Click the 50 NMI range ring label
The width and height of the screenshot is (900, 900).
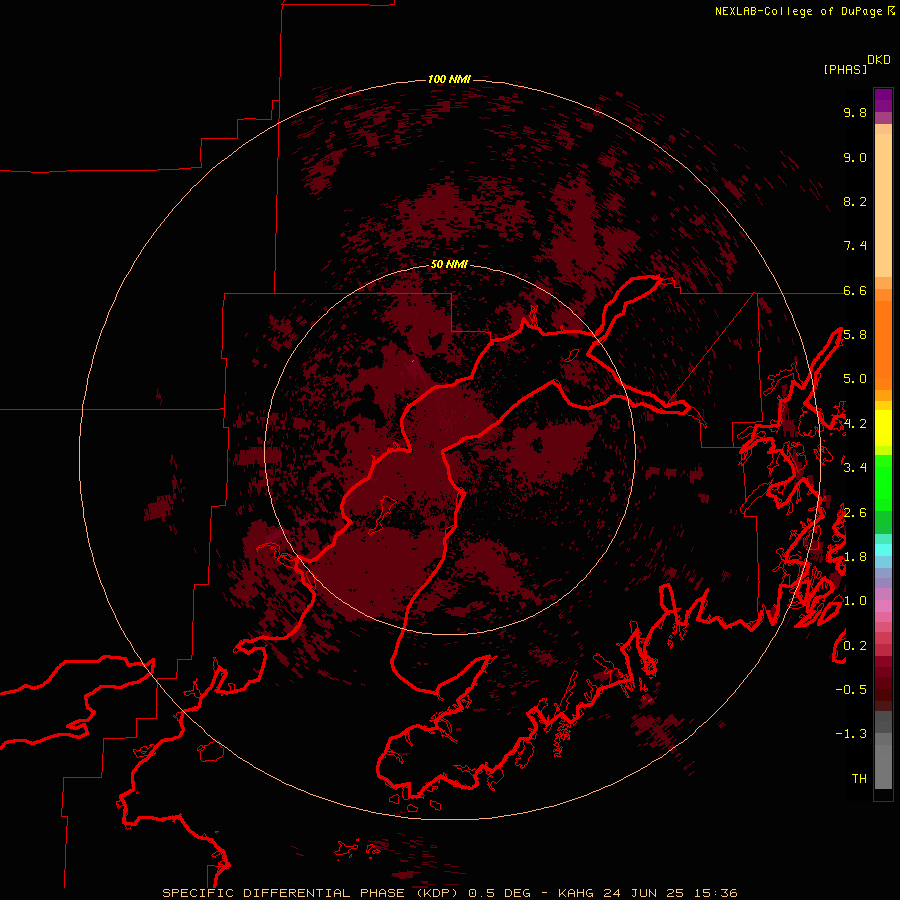[449, 265]
